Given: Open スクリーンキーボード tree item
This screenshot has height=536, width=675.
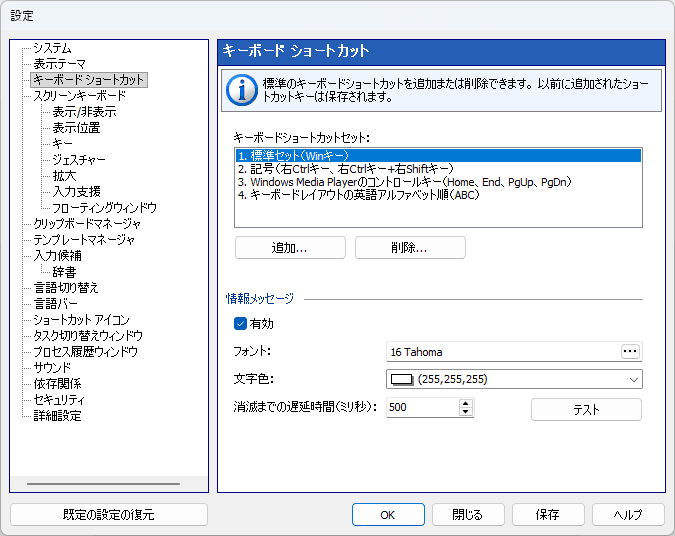Looking at the screenshot, I should pyautogui.click(x=80, y=96).
